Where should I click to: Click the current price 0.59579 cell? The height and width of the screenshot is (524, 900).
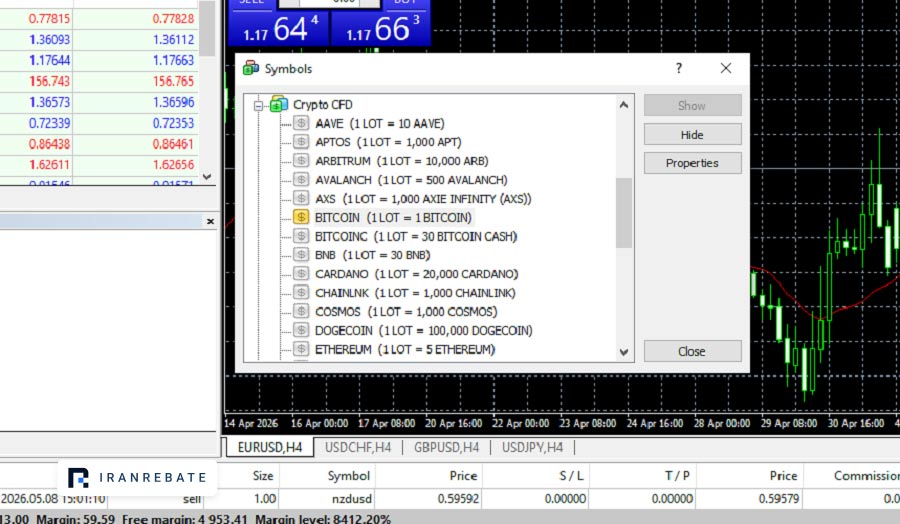[x=778, y=499]
